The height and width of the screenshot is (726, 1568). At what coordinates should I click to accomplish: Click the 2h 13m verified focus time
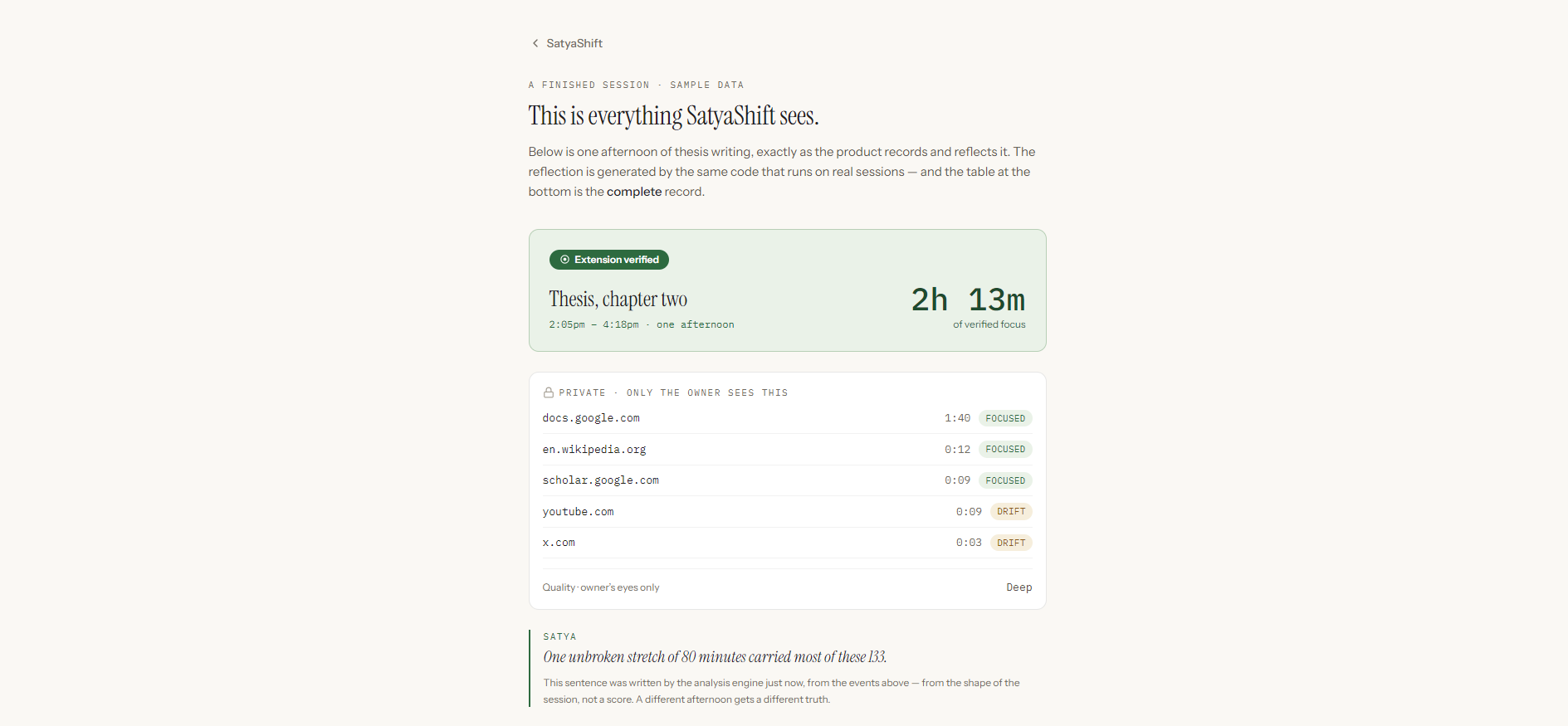pyautogui.click(x=968, y=300)
